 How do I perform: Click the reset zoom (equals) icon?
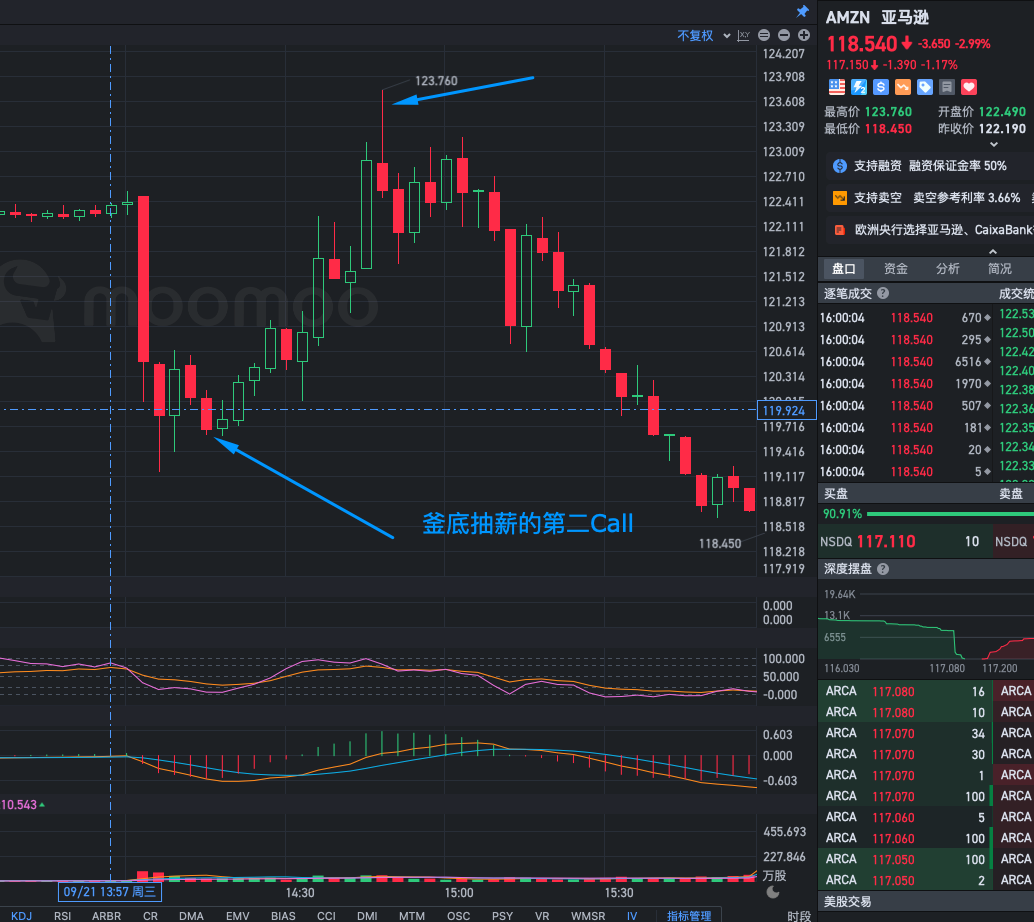(764, 35)
